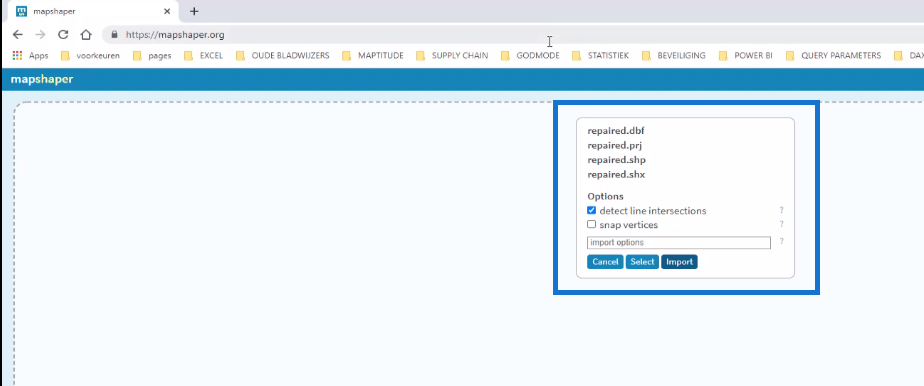Click the repaired.prj file name
The width and height of the screenshot is (924, 386).
pos(615,145)
